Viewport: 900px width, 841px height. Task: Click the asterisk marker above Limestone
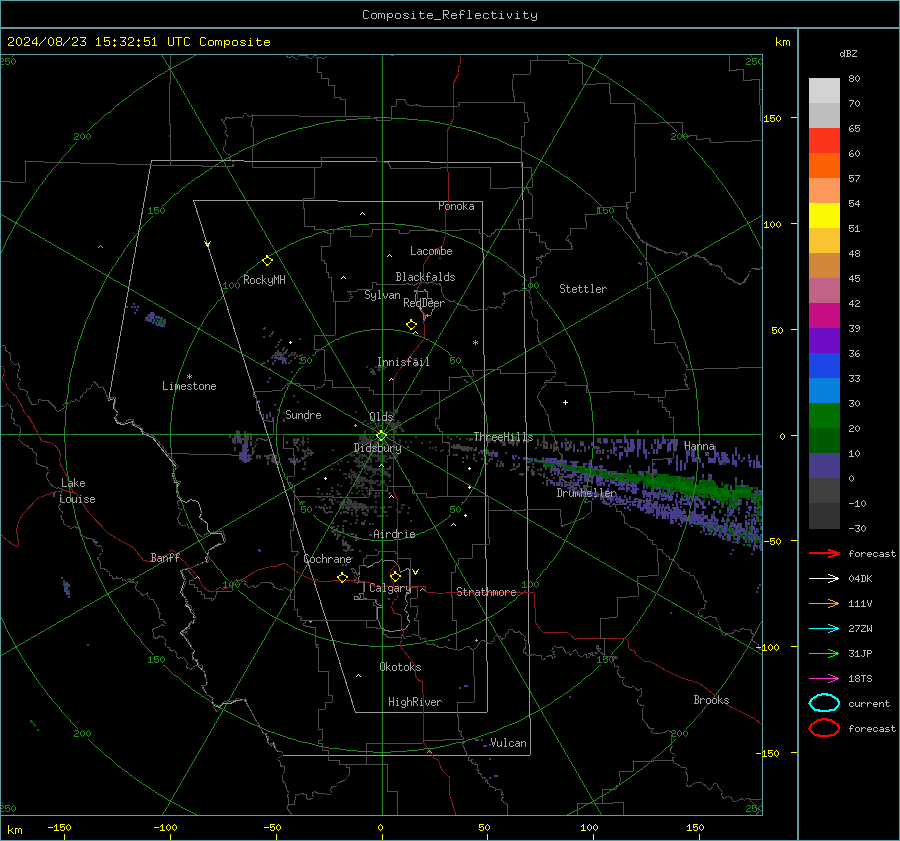pyautogui.click(x=189, y=377)
